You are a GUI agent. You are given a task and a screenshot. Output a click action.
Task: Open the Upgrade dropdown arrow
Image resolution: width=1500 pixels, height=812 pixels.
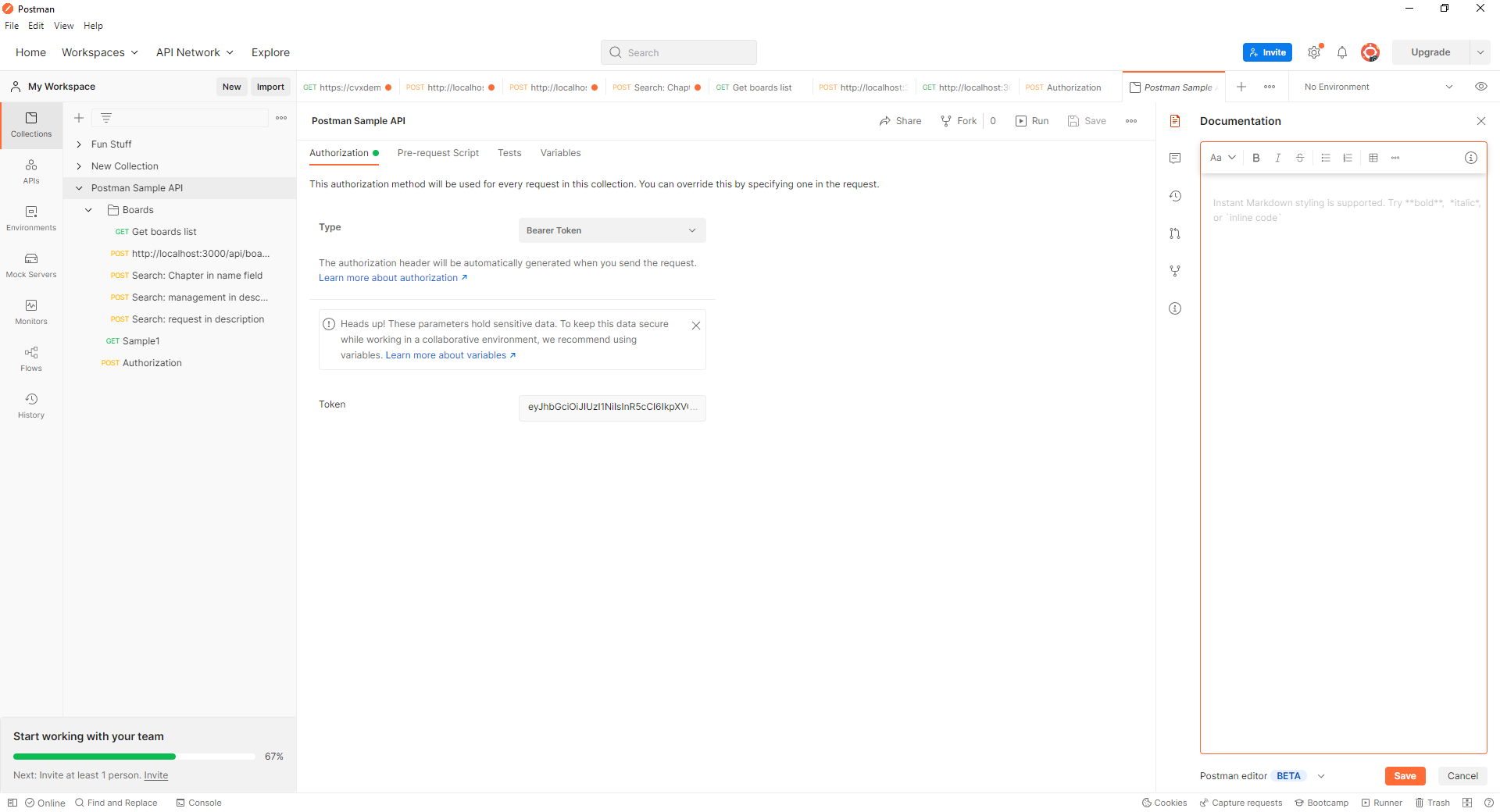1480,52
